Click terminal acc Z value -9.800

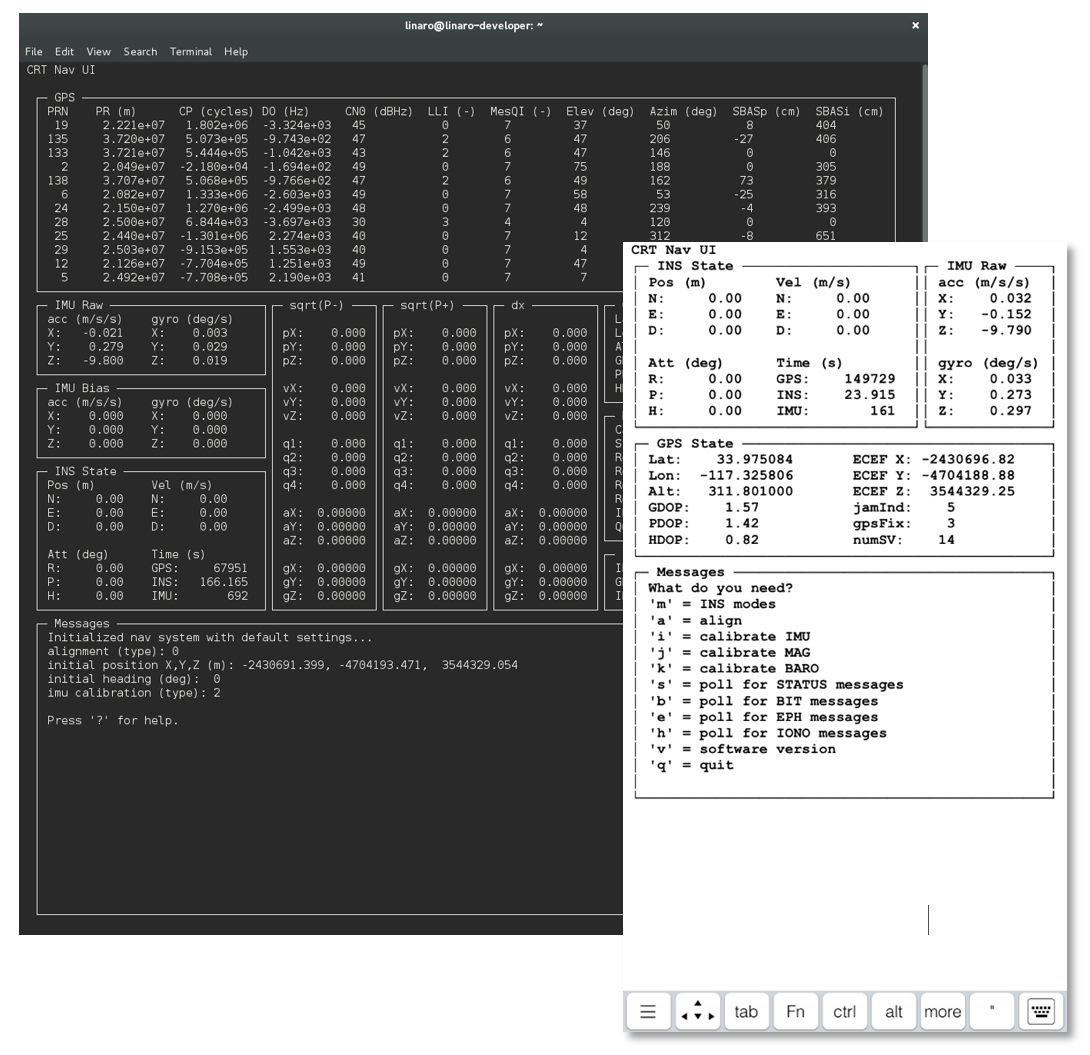(102, 361)
